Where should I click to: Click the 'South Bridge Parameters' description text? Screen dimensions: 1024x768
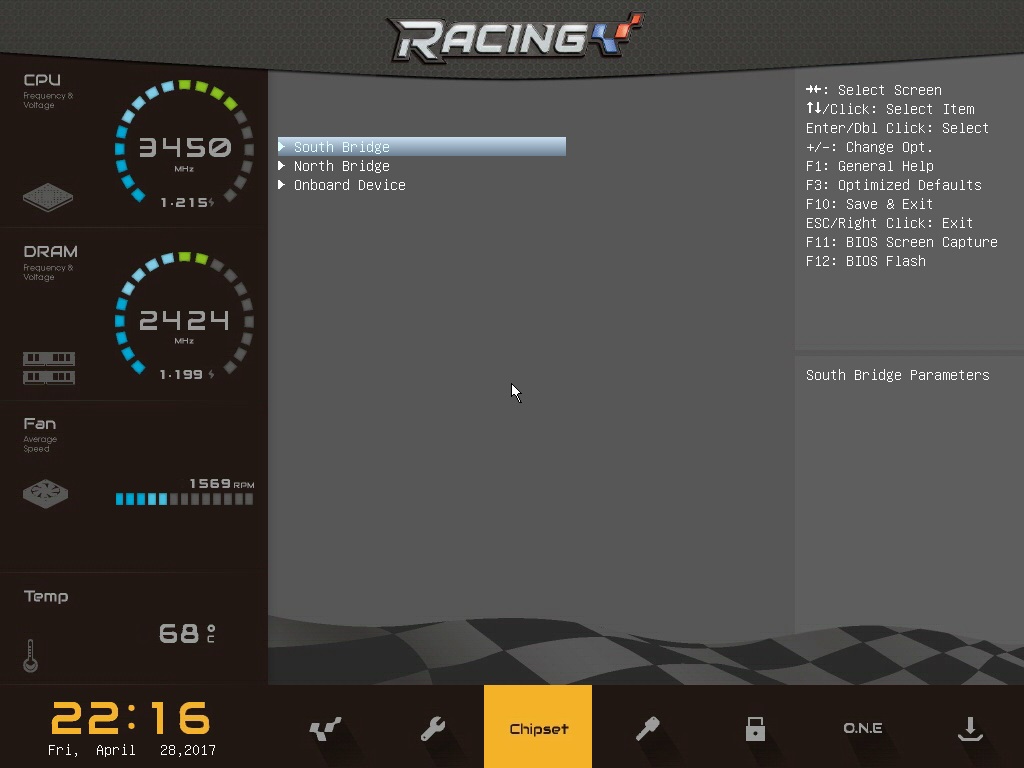coord(897,375)
